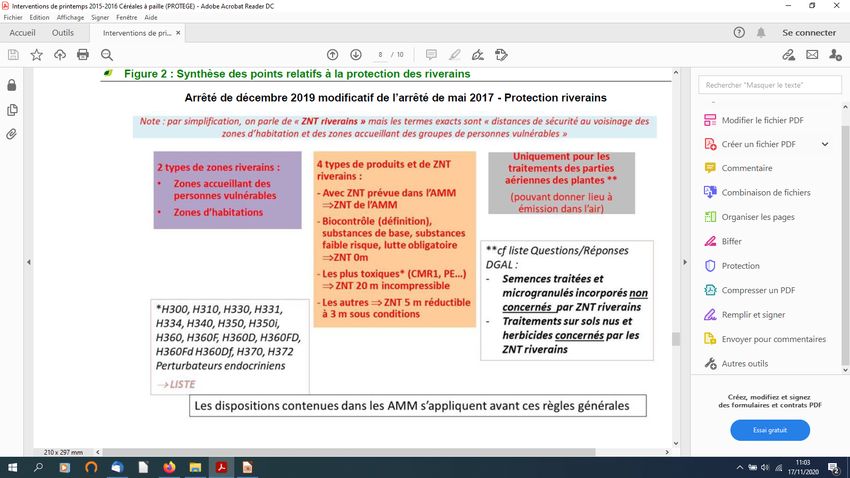The height and width of the screenshot is (478, 850).
Task: Switch to the Accueil tab
Action: 22,33
